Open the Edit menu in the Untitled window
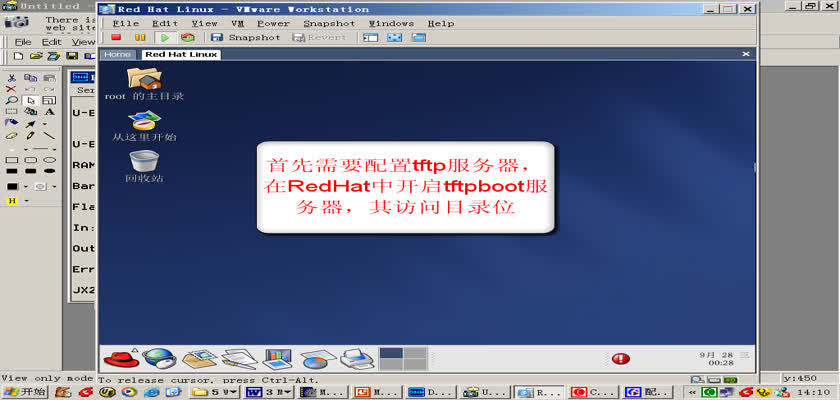 pos(51,42)
